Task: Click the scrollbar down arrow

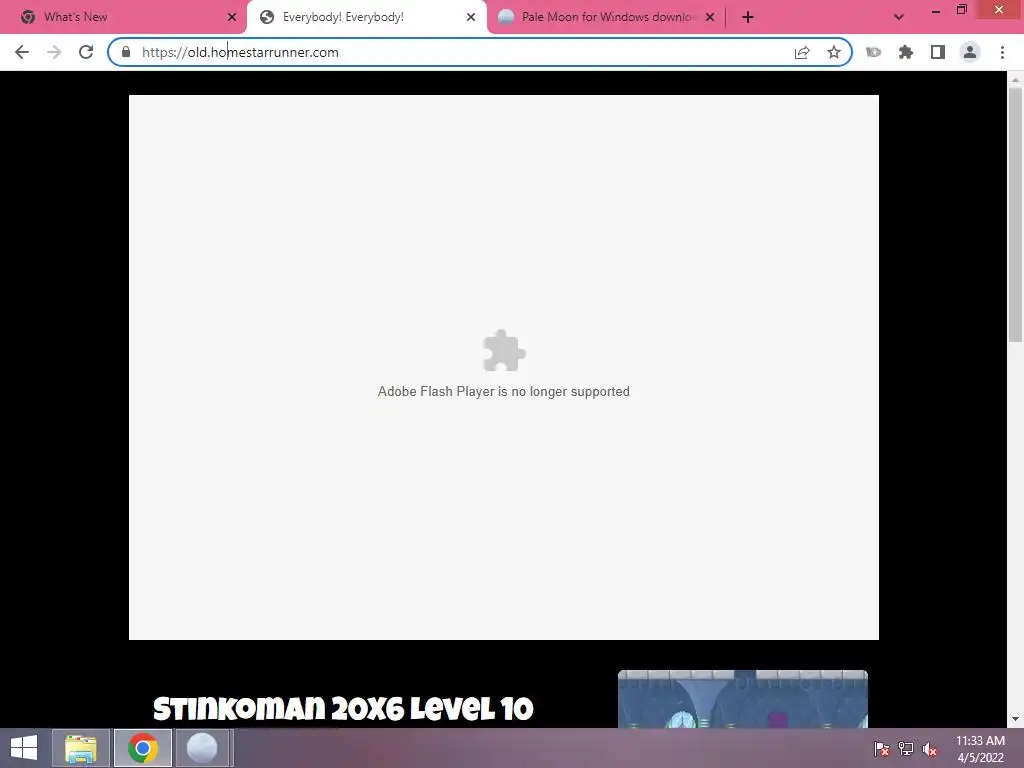Action: (x=1015, y=719)
